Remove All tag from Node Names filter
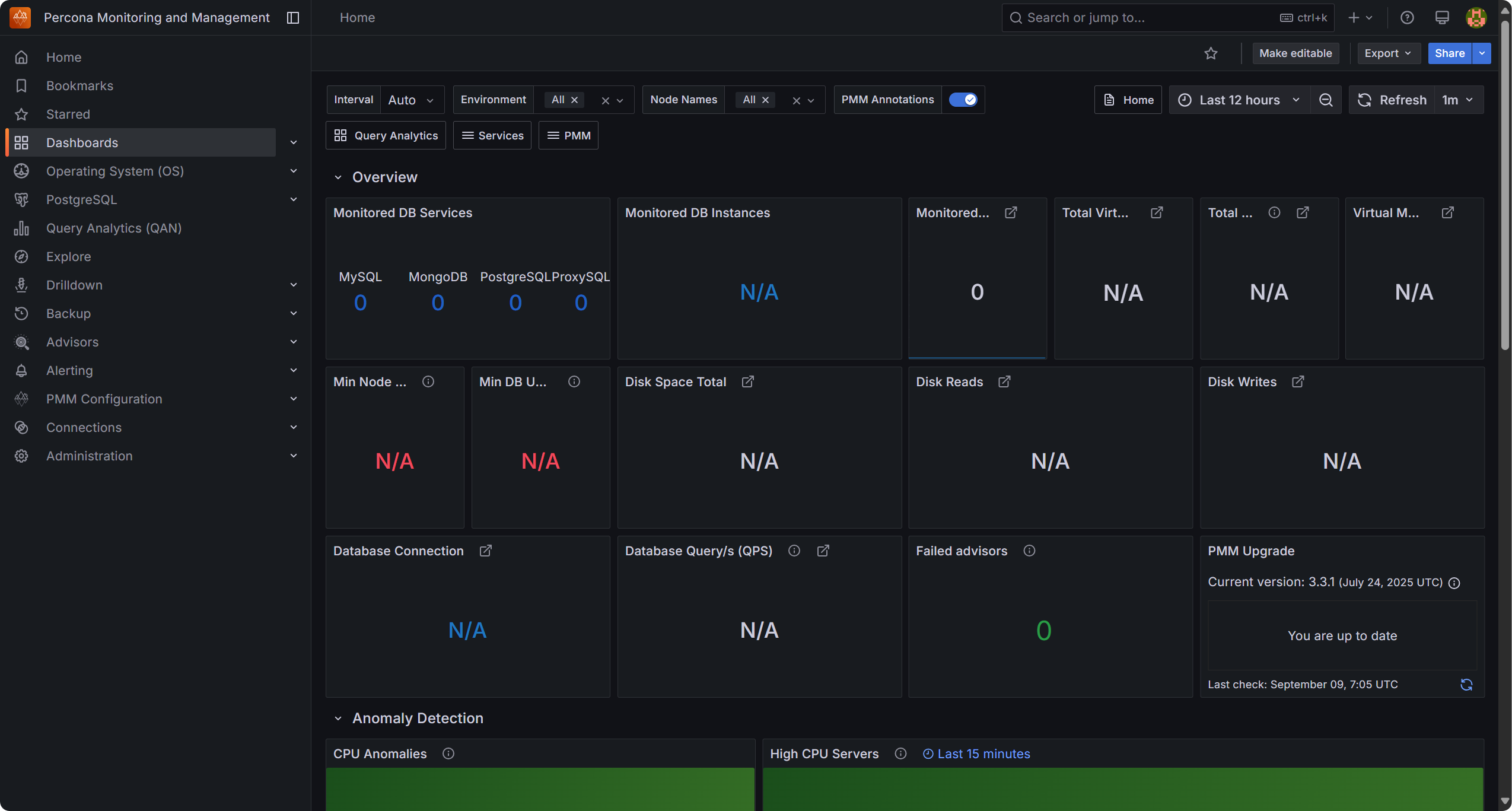This screenshot has height=811, width=1512. 765,100
